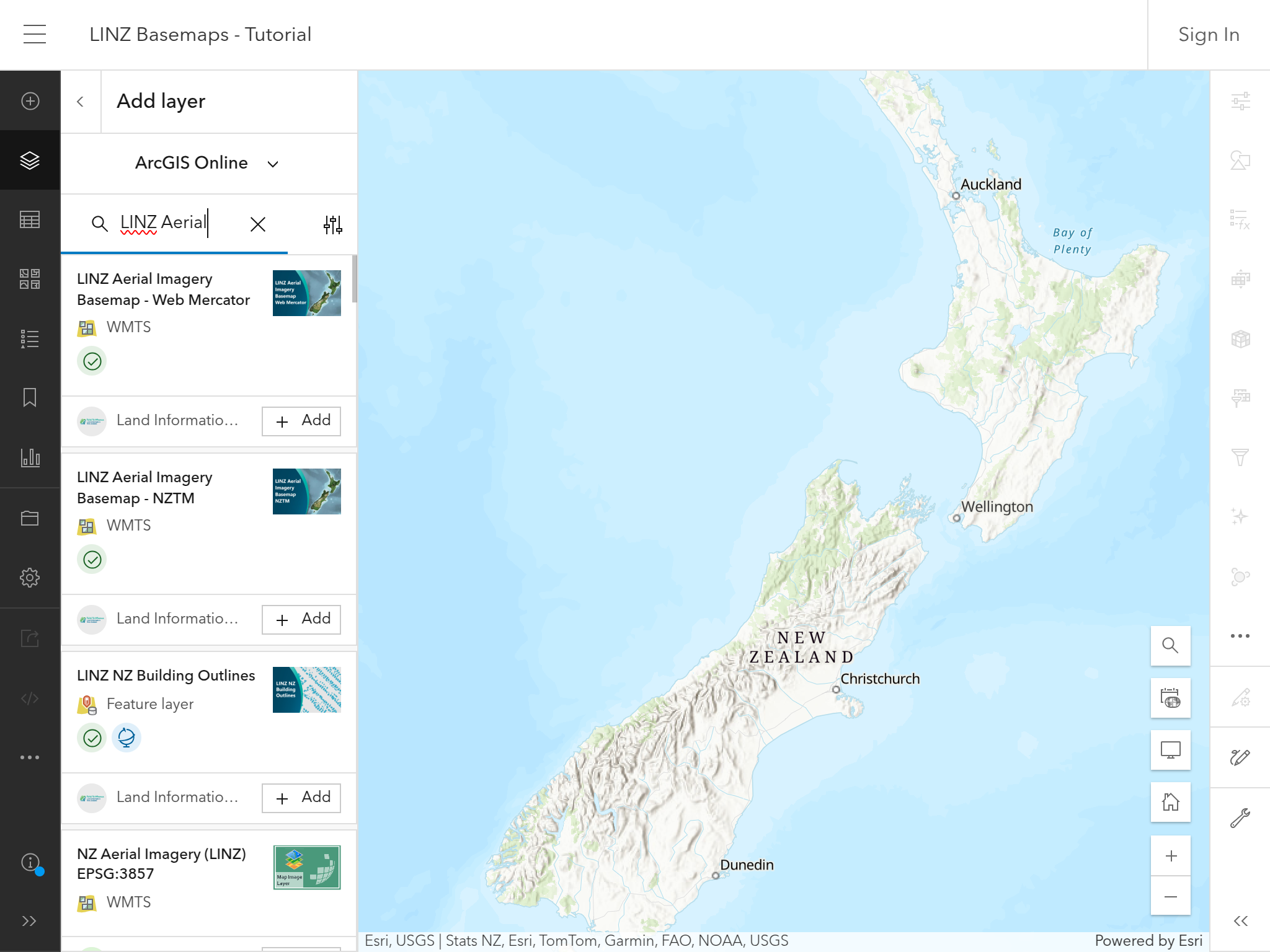Expand the left sidebar labels
The height and width of the screenshot is (952, 1270).
[30, 921]
